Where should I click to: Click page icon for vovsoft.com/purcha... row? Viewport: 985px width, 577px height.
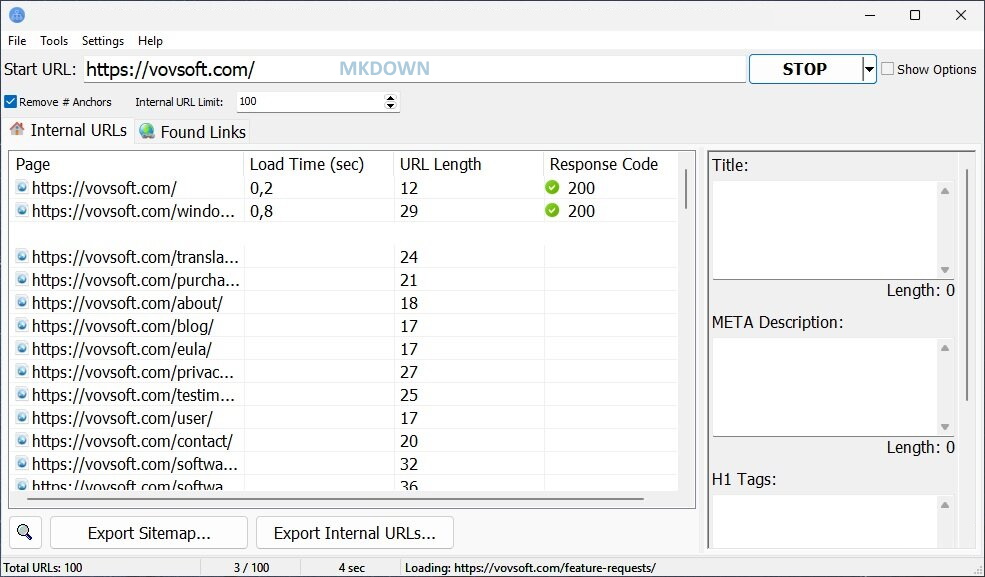pos(22,279)
